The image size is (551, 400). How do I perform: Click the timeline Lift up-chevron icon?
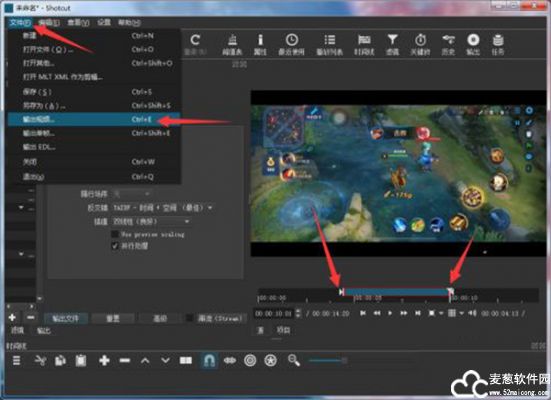click(x=145, y=360)
